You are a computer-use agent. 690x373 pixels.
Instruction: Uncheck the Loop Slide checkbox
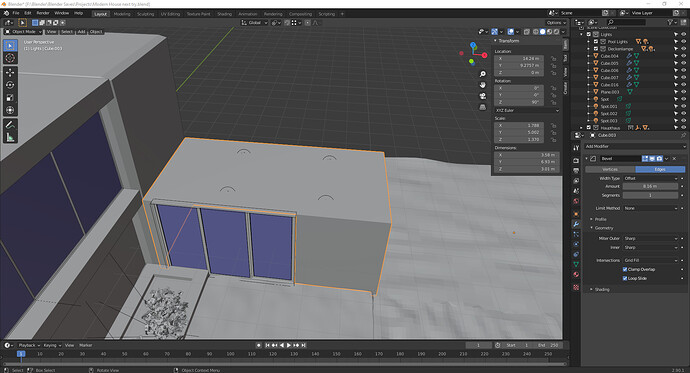click(x=625, y=278)
